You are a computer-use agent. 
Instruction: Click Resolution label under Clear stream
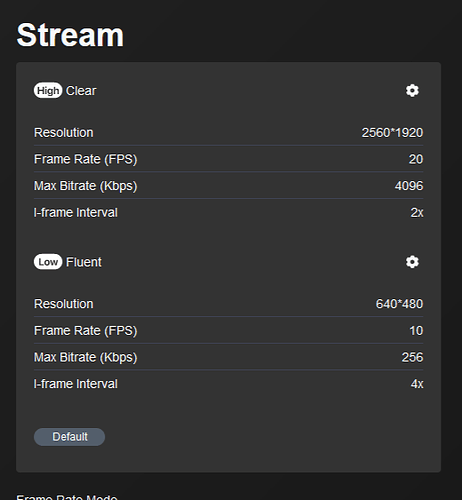click(x=64, y=133)
